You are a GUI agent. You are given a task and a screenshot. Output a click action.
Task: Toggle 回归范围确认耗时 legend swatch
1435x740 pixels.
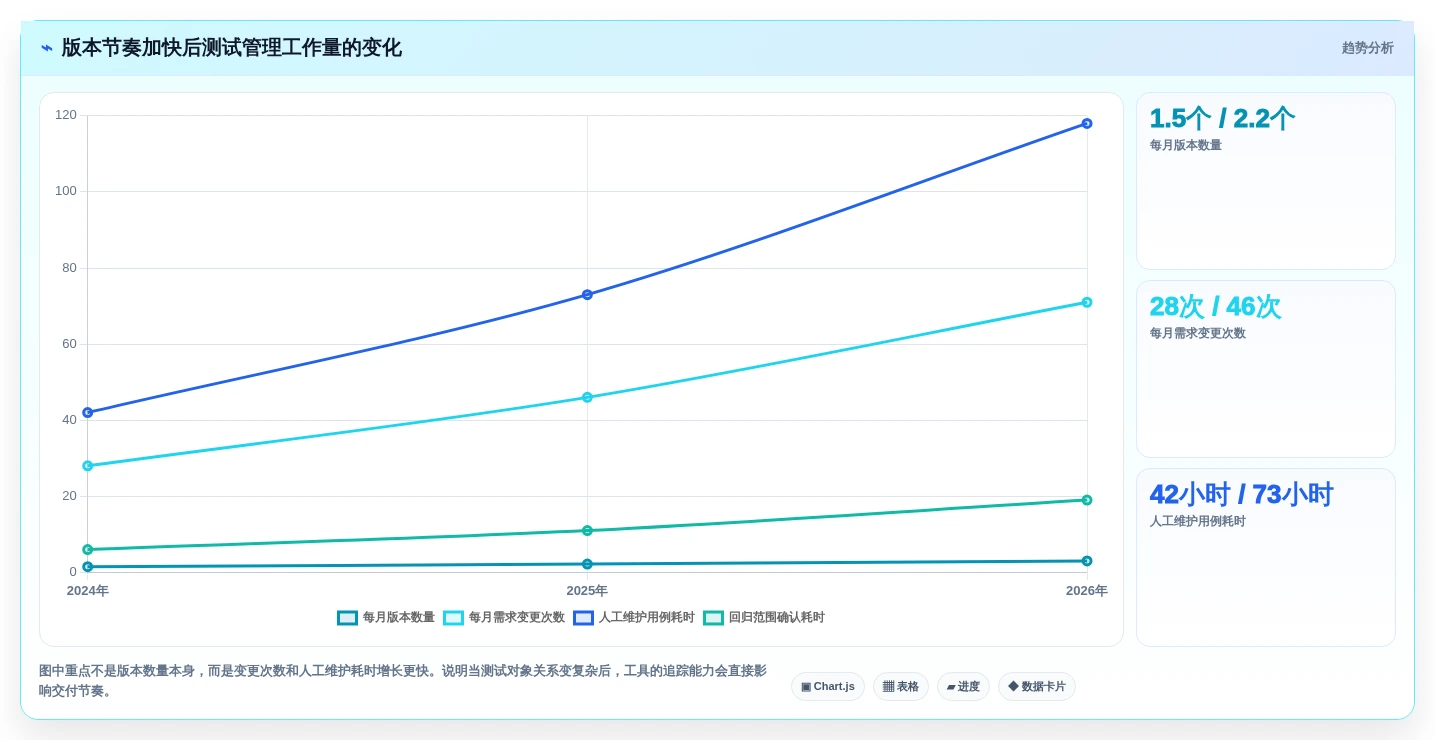[713, 618]
